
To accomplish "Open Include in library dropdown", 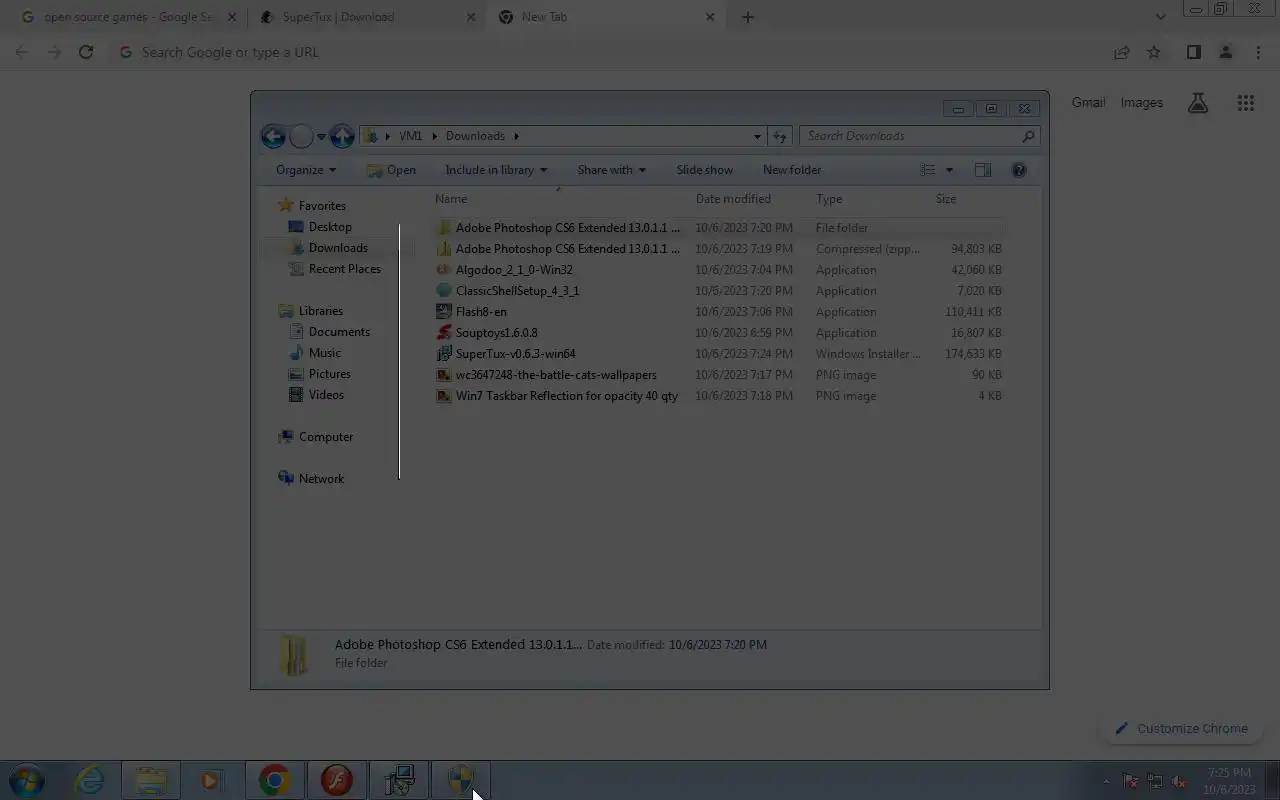I will coord(496,170).
